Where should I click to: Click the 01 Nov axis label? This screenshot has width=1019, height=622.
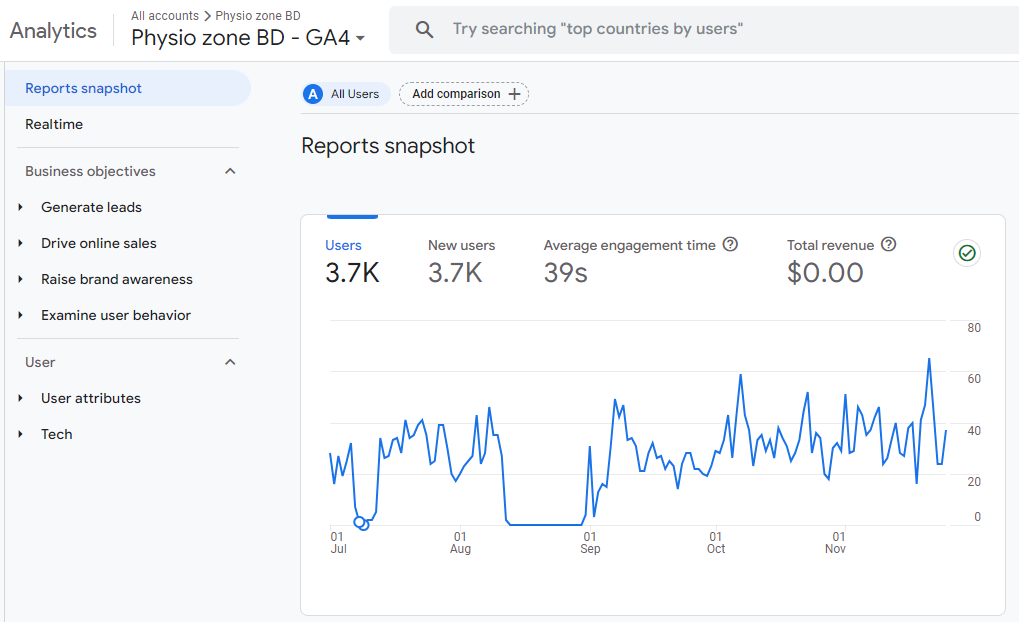click(x=836, y=543)
